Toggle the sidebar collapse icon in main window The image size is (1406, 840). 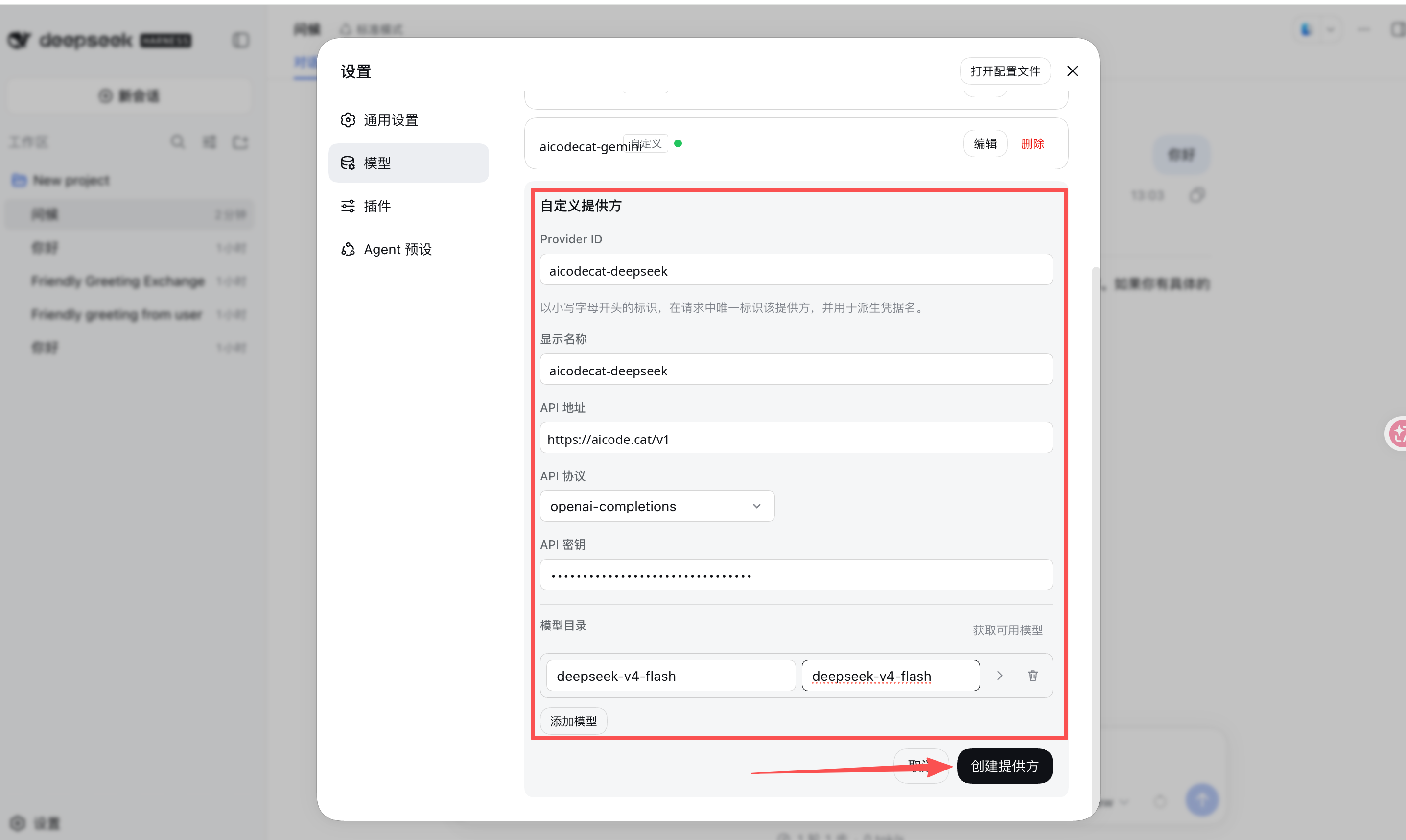coord(240,40)
